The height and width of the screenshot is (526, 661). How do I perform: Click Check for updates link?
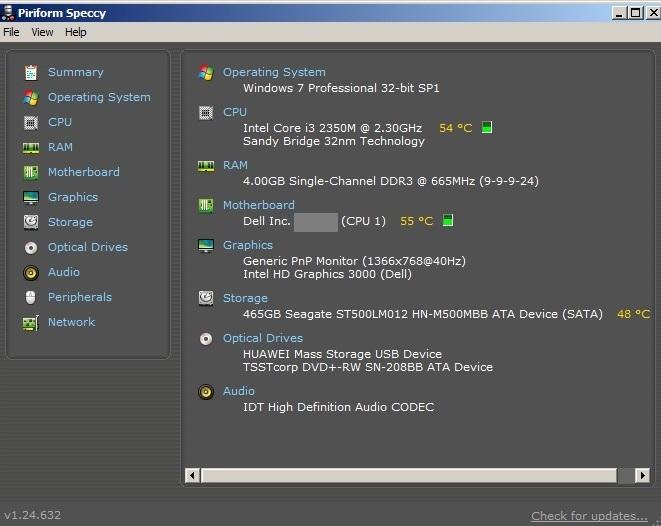coord(589,516)
